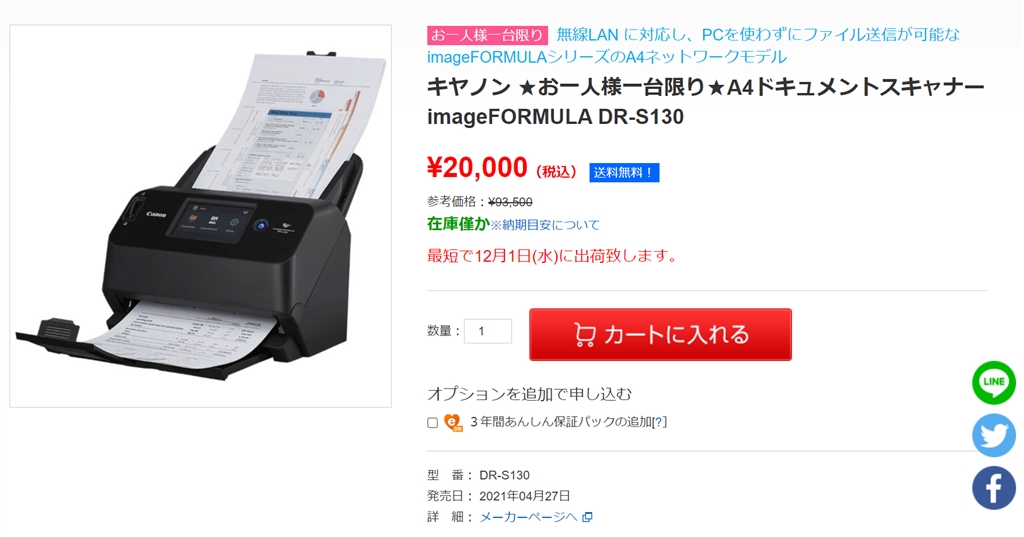This screenshot has height=537, width=1024.
Task: Click the 数量 quantity input field
Action: pyautogui.click(x=488, y=331)
